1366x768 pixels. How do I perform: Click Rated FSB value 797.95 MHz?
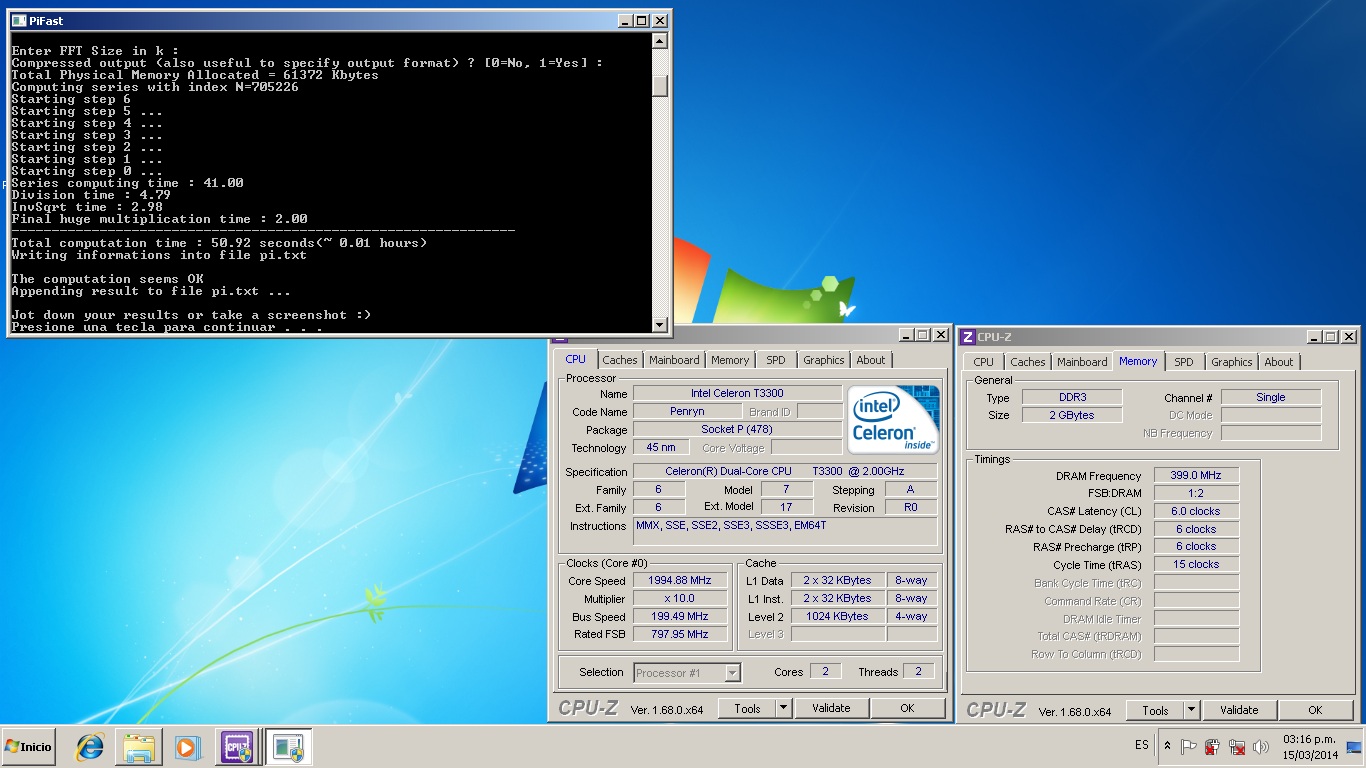click(681, 634)
